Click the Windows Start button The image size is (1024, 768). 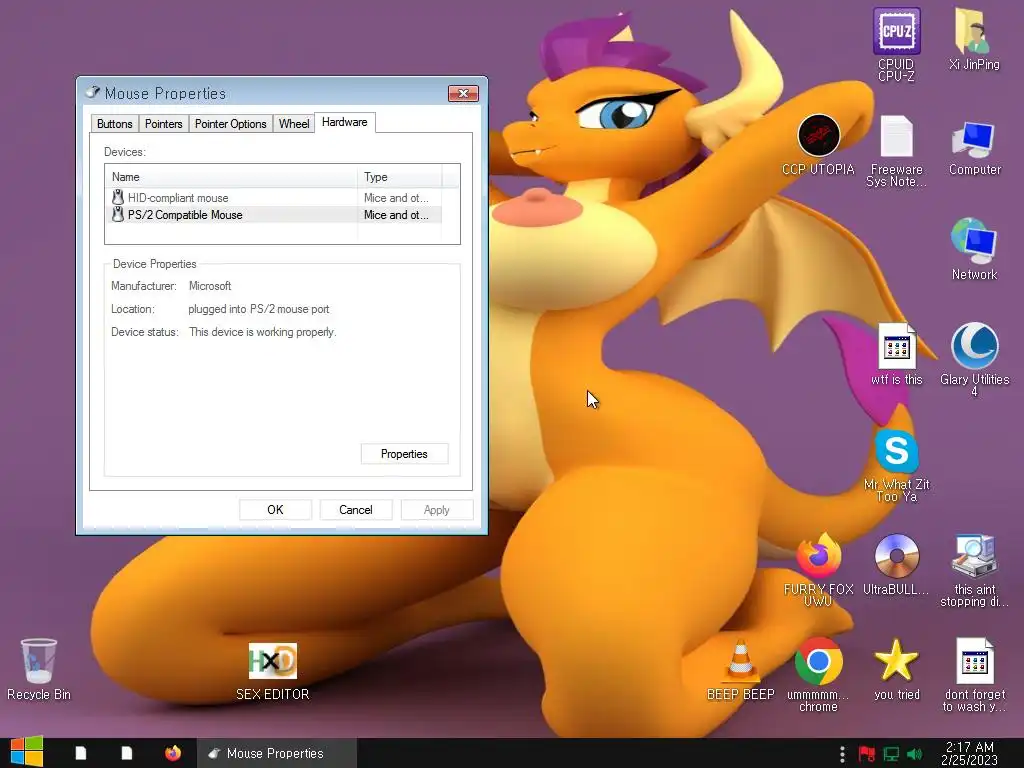point(27,753)
